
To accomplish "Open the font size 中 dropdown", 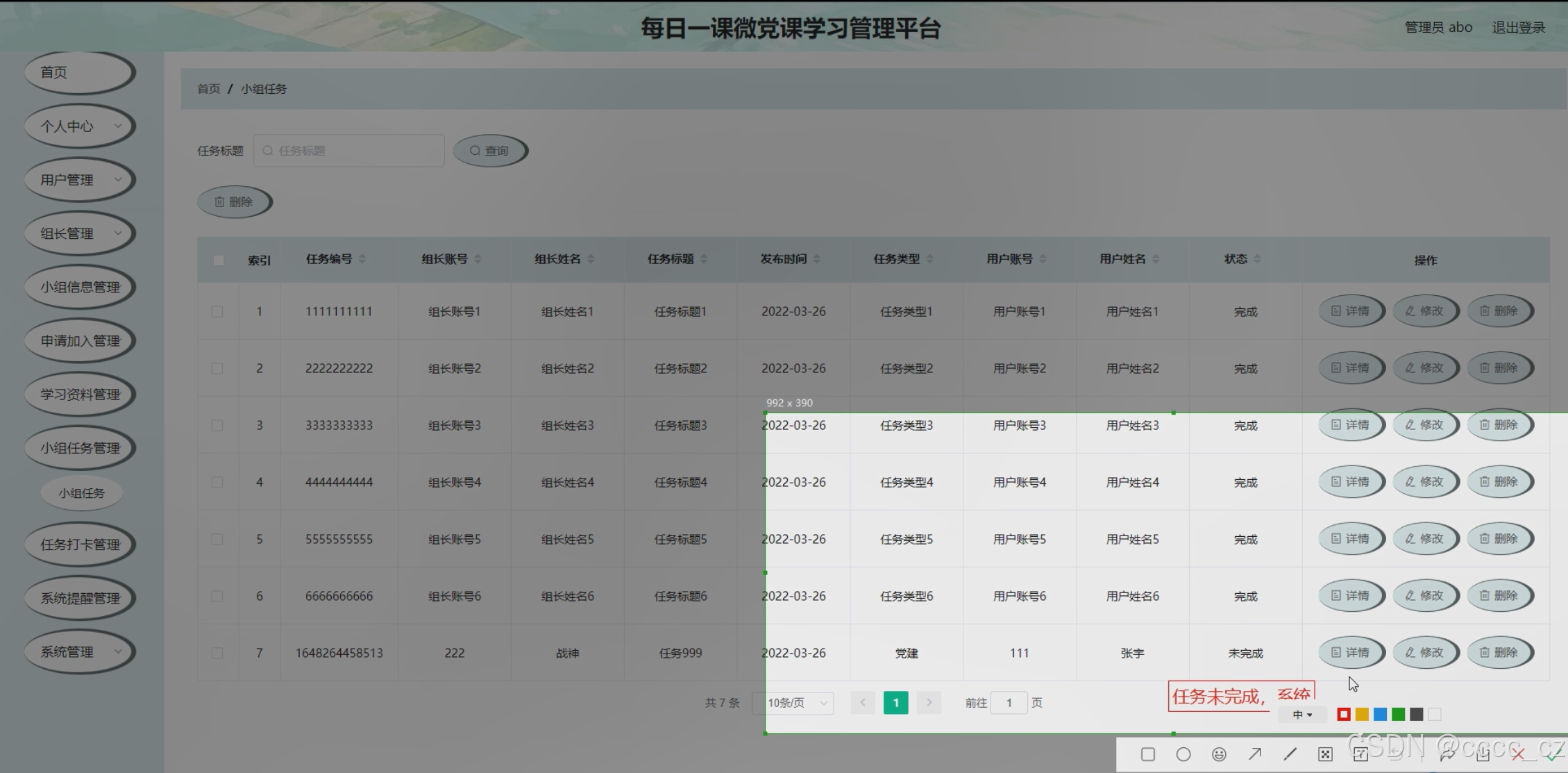I will 1302,715.
